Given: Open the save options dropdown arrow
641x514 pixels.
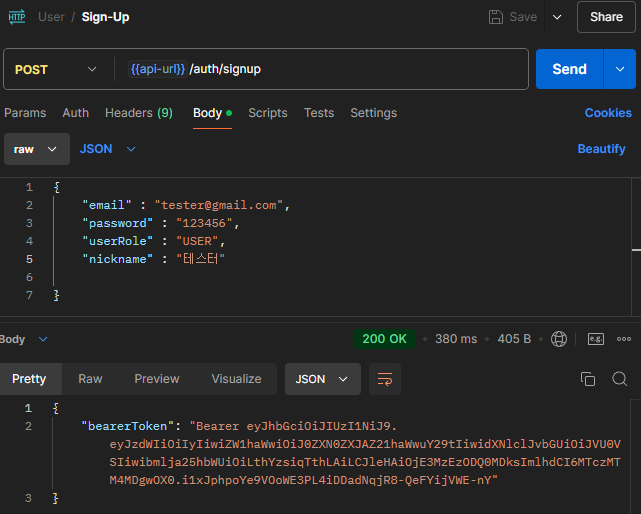Looking at the screenshot, I should (x=557, y=17).
